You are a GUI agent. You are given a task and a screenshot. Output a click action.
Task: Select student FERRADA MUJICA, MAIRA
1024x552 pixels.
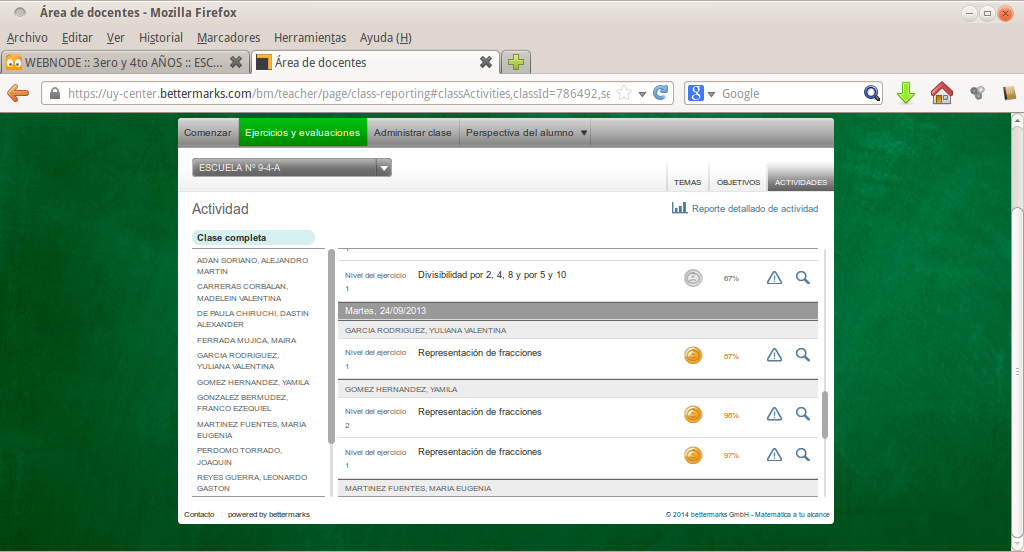[x=246, y=340]
